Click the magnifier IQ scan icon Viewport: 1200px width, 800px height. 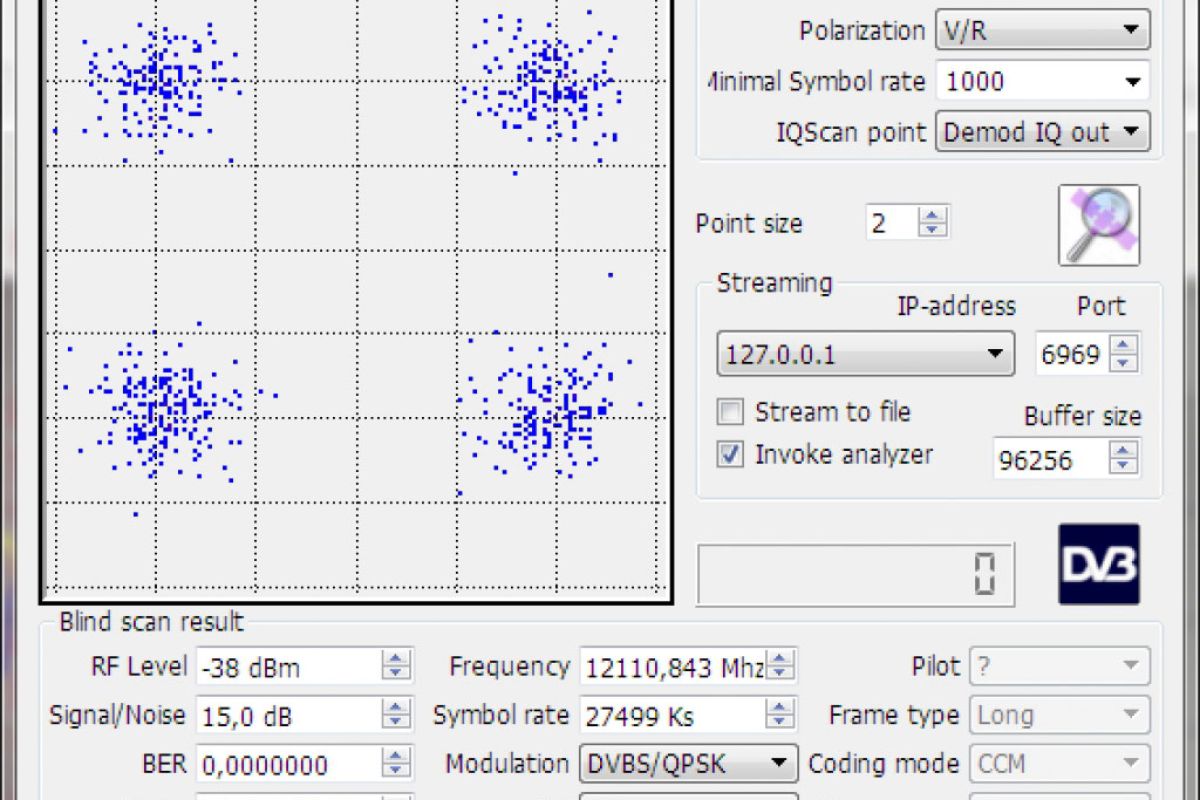coord(1099,225)
